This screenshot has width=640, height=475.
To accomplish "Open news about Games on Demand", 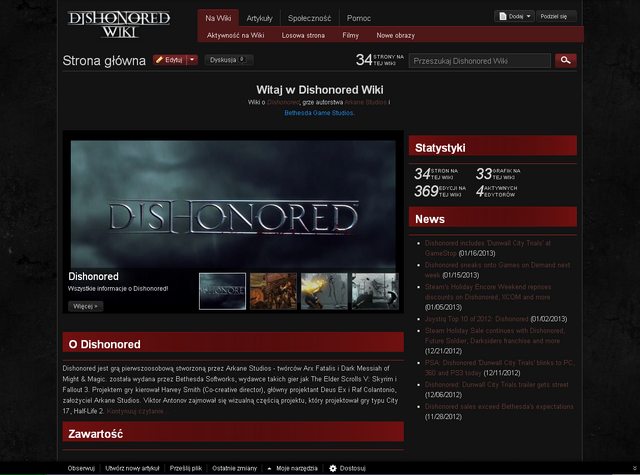I will [498, 270].
